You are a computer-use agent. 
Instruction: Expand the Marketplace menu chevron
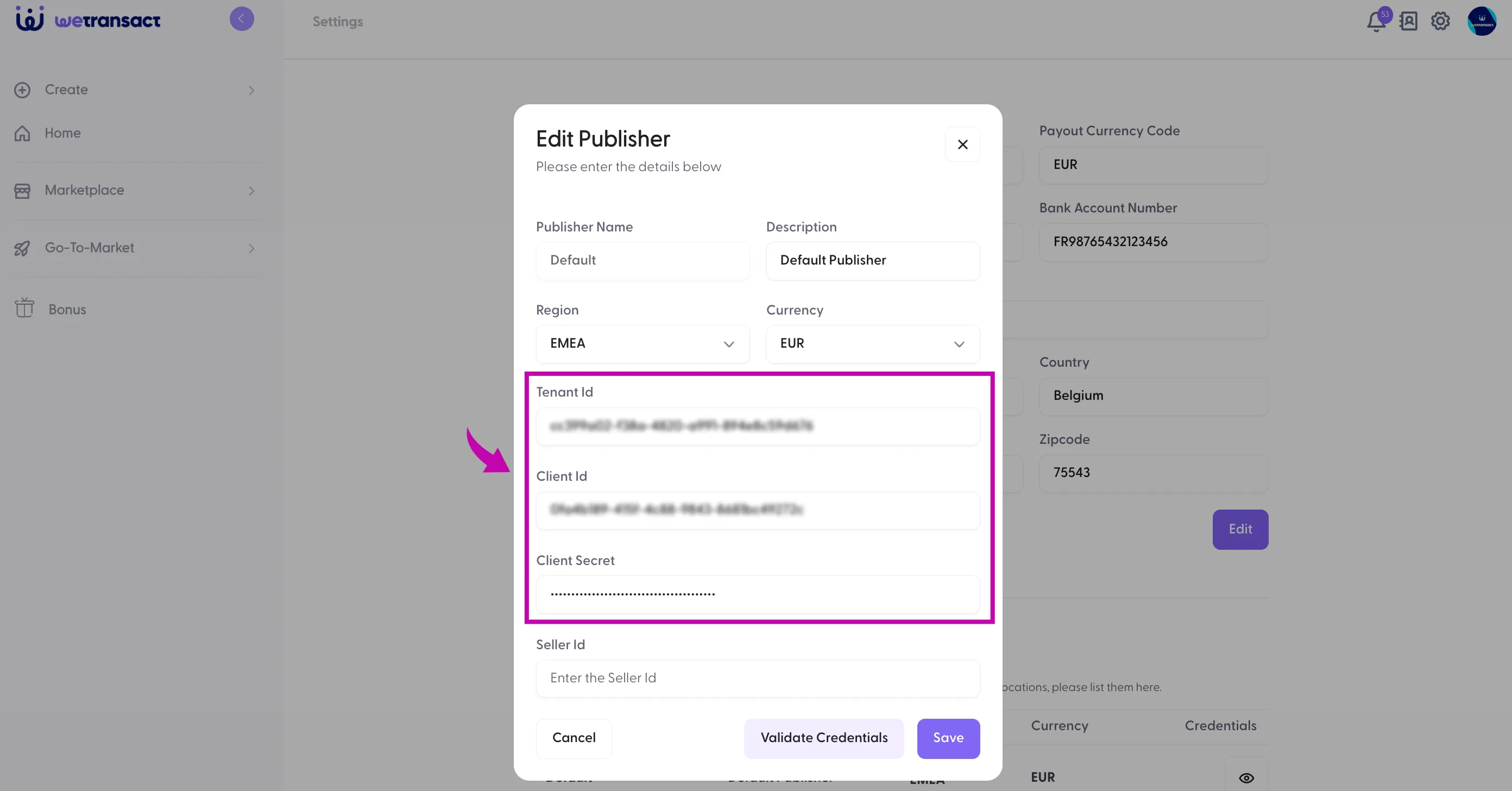[251, 191]
